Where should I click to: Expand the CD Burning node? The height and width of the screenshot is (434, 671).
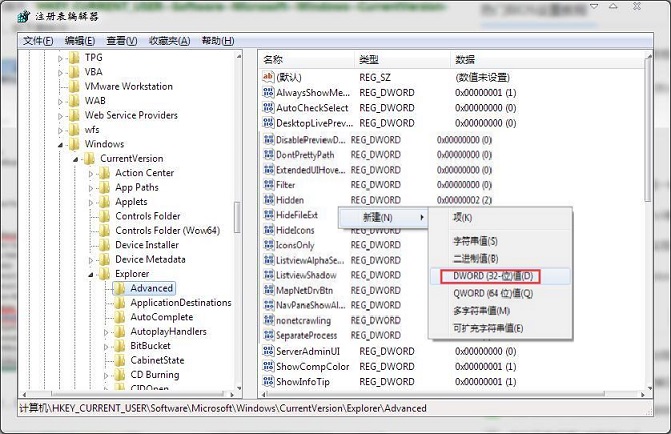click(106, 376)
